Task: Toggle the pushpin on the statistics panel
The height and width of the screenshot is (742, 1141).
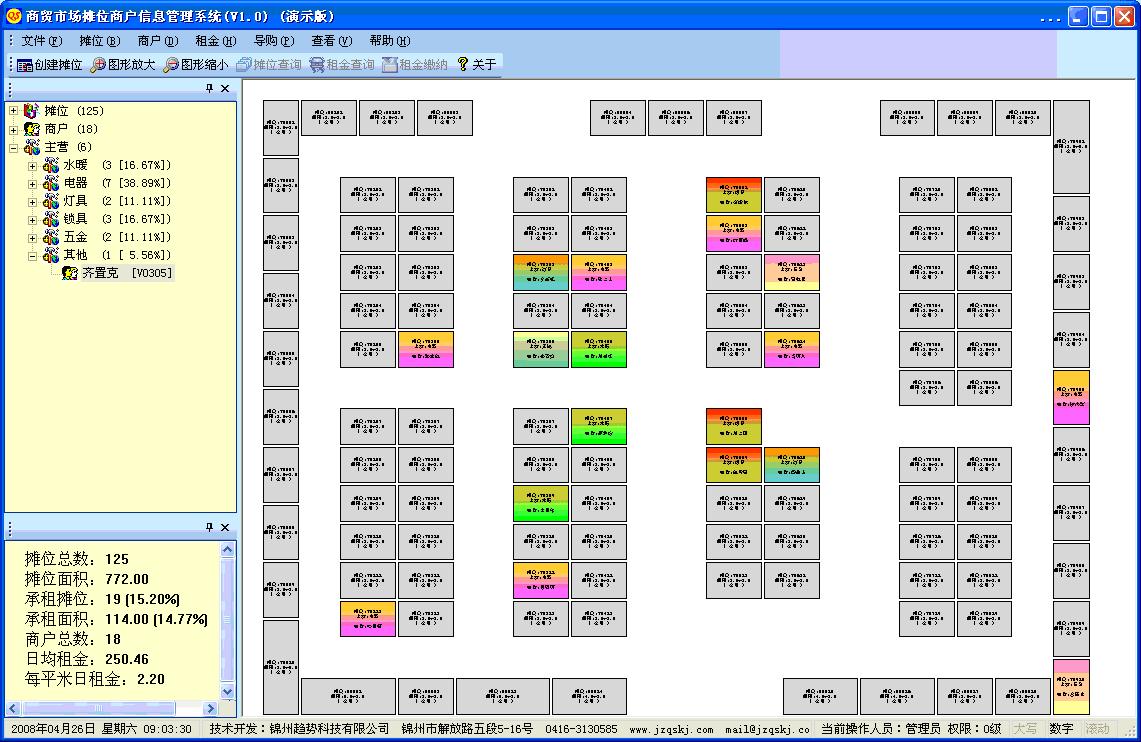Action: click(x=209, y=527)
